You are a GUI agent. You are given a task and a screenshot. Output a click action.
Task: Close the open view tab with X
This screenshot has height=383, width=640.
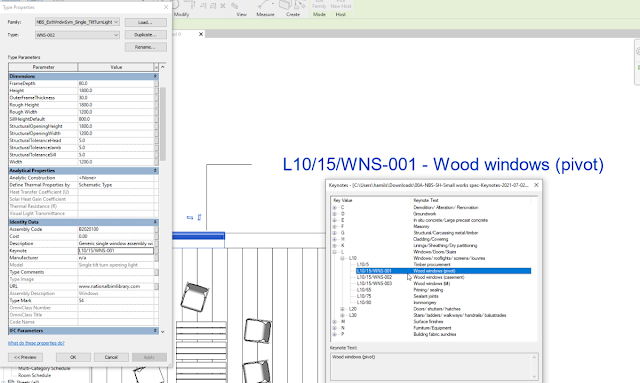tap(201, 34)
